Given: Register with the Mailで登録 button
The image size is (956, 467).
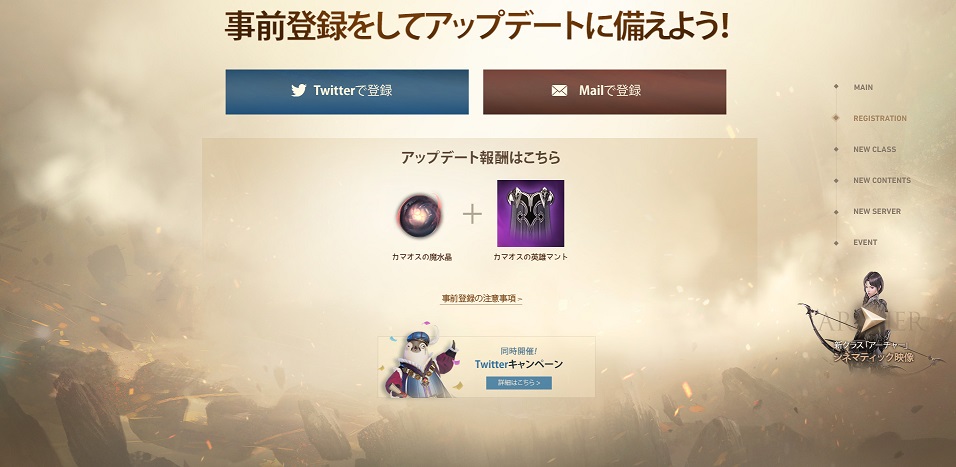Looking at the screenshot, I should coord(604,92).
